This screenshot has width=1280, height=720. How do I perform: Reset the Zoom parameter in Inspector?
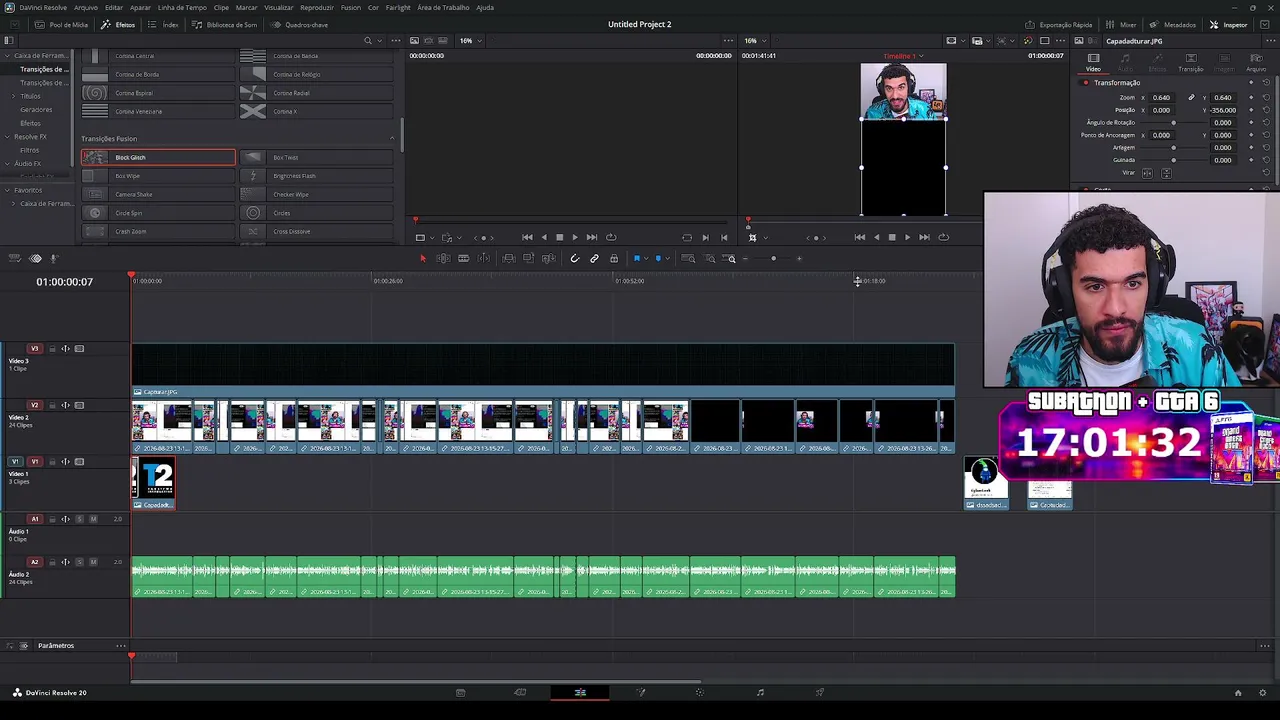(x=1266, y=98)
